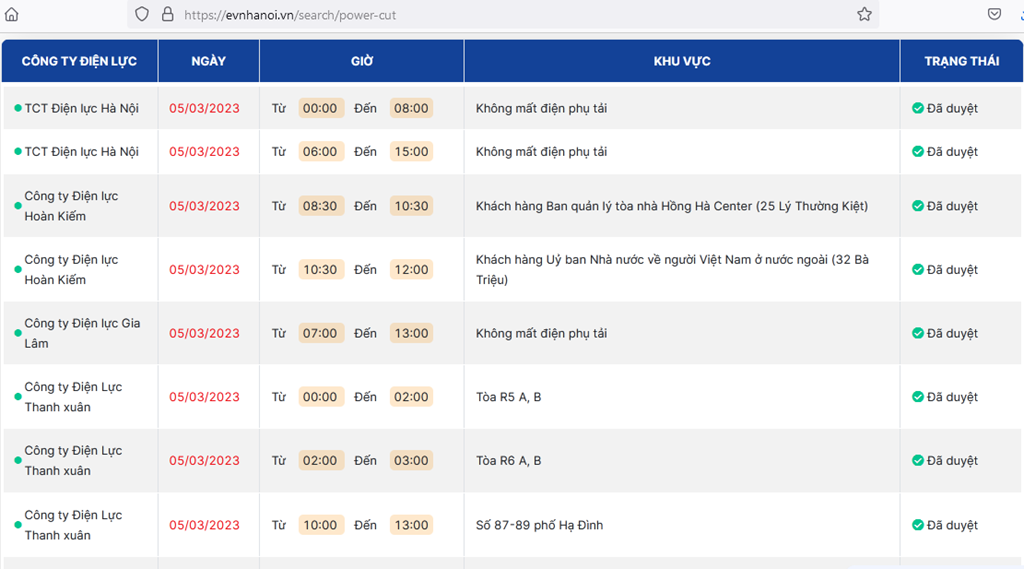Click green dot beside Điện lực Gia Lâm
The width and height of the screenshot is (1024, 569).
pos(18,333)
